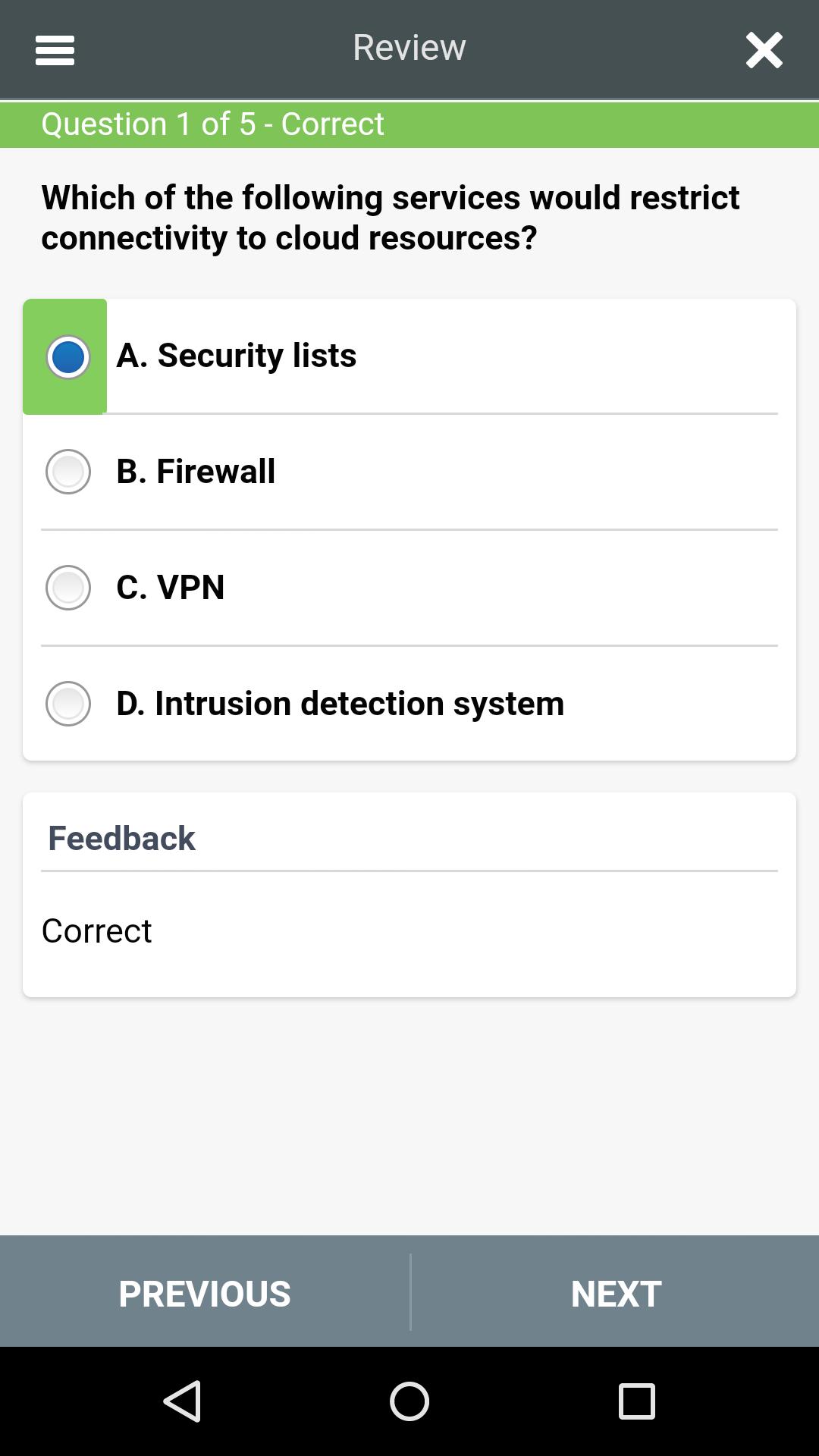Tap the Feedback section header
The height and width of the screenshot is (1456, 819).
(121, 839)
